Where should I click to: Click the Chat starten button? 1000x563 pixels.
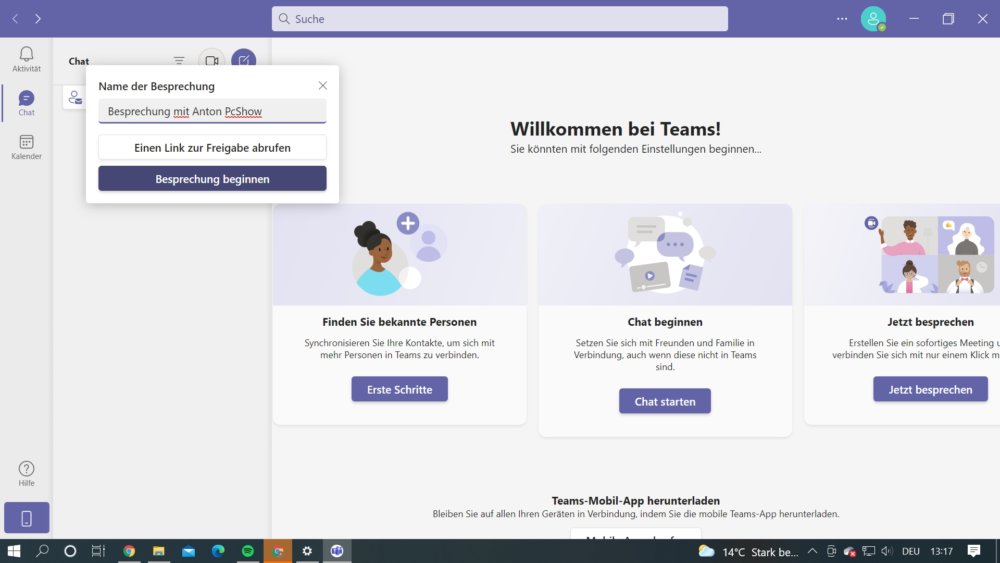(x=665, y=401)
